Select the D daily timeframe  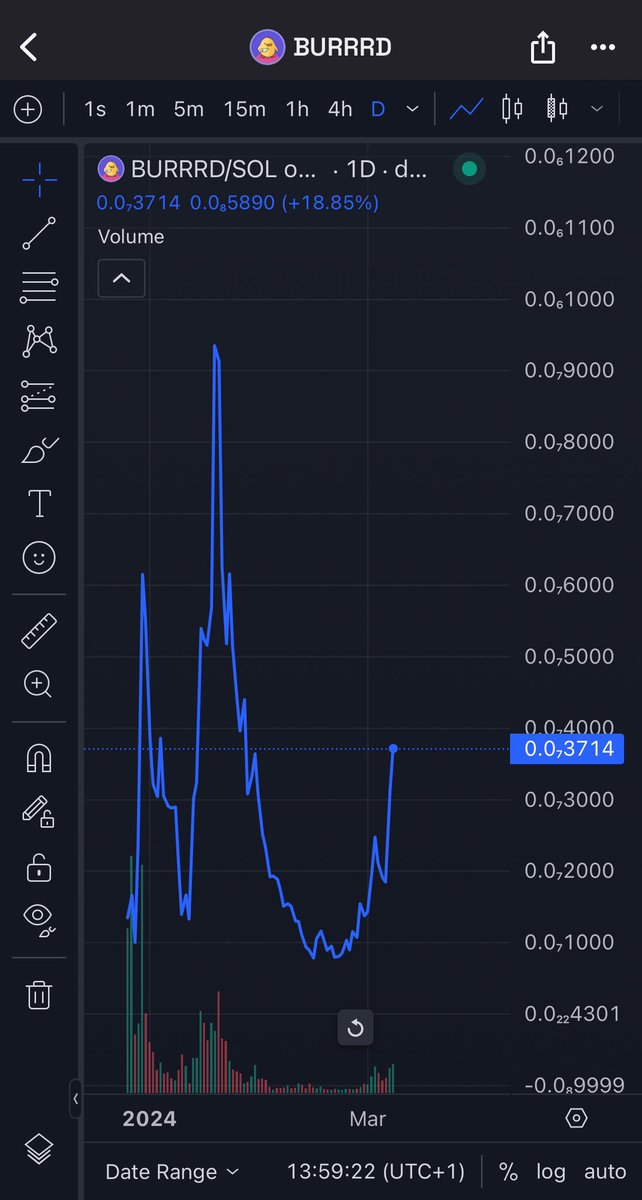point(378,109)
